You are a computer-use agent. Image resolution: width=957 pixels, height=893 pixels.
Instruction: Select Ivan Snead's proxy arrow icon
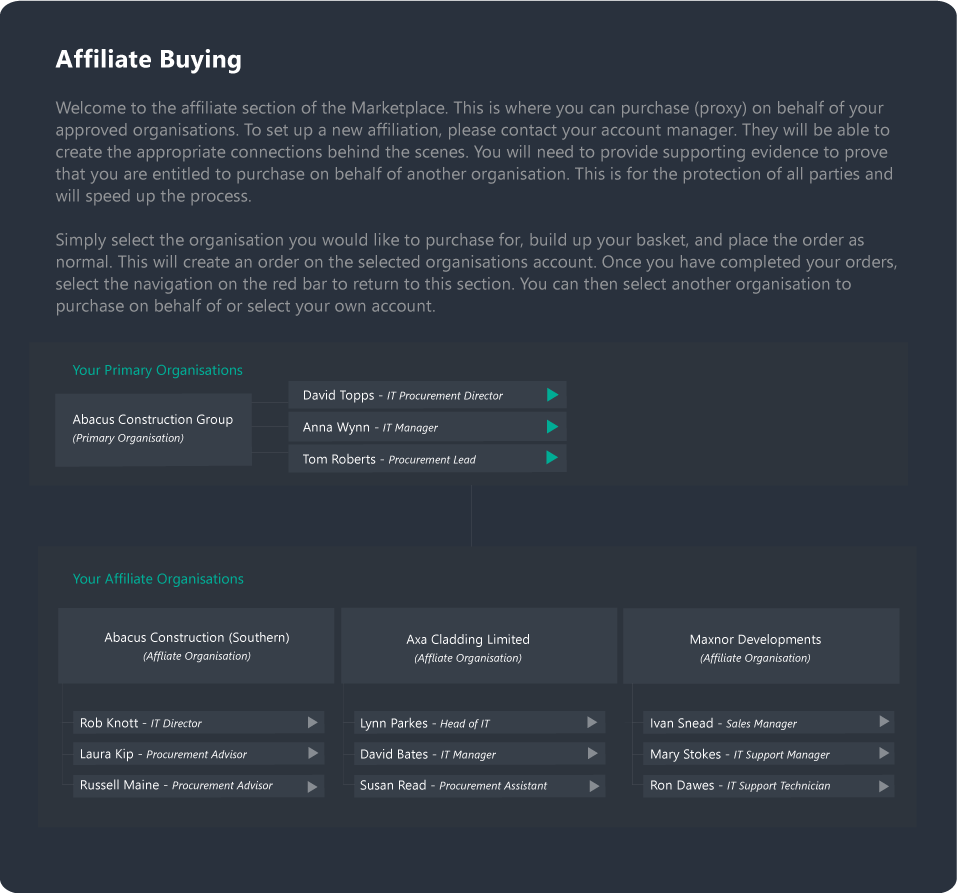pos(882,722)
